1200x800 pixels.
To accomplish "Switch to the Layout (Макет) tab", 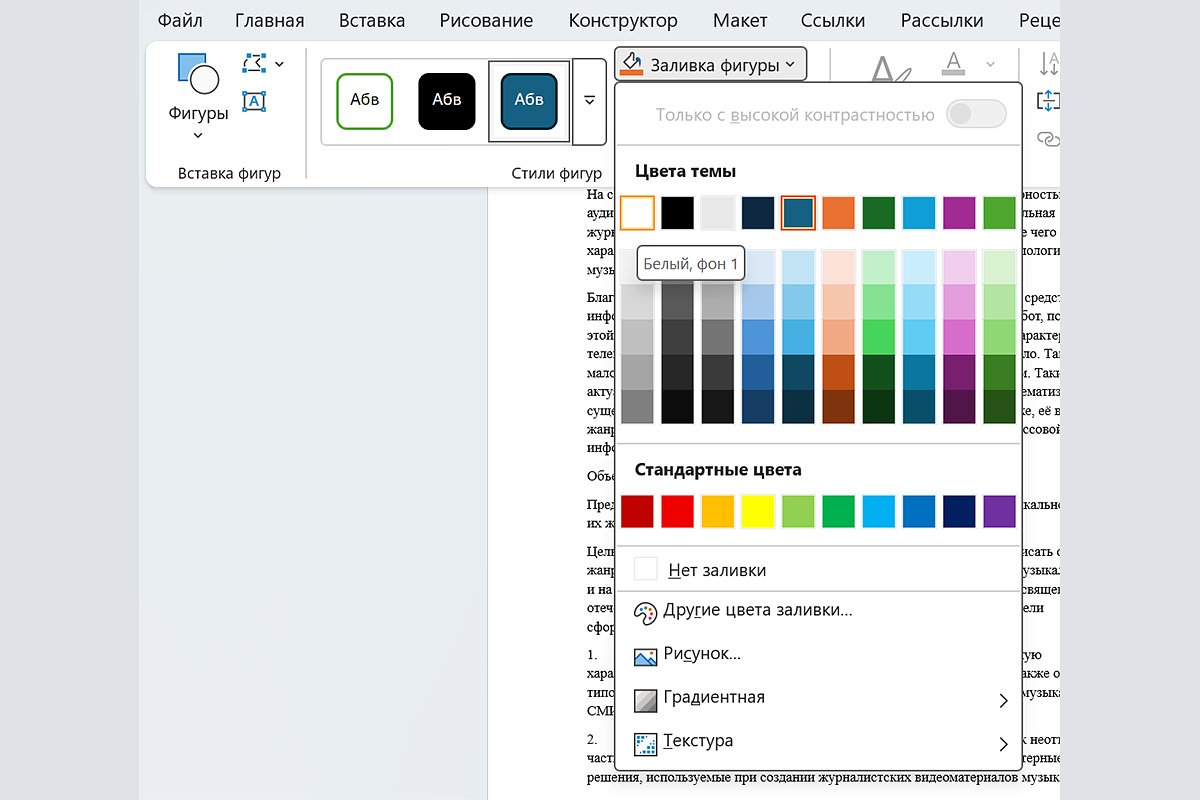I will [x=740, y=20].
